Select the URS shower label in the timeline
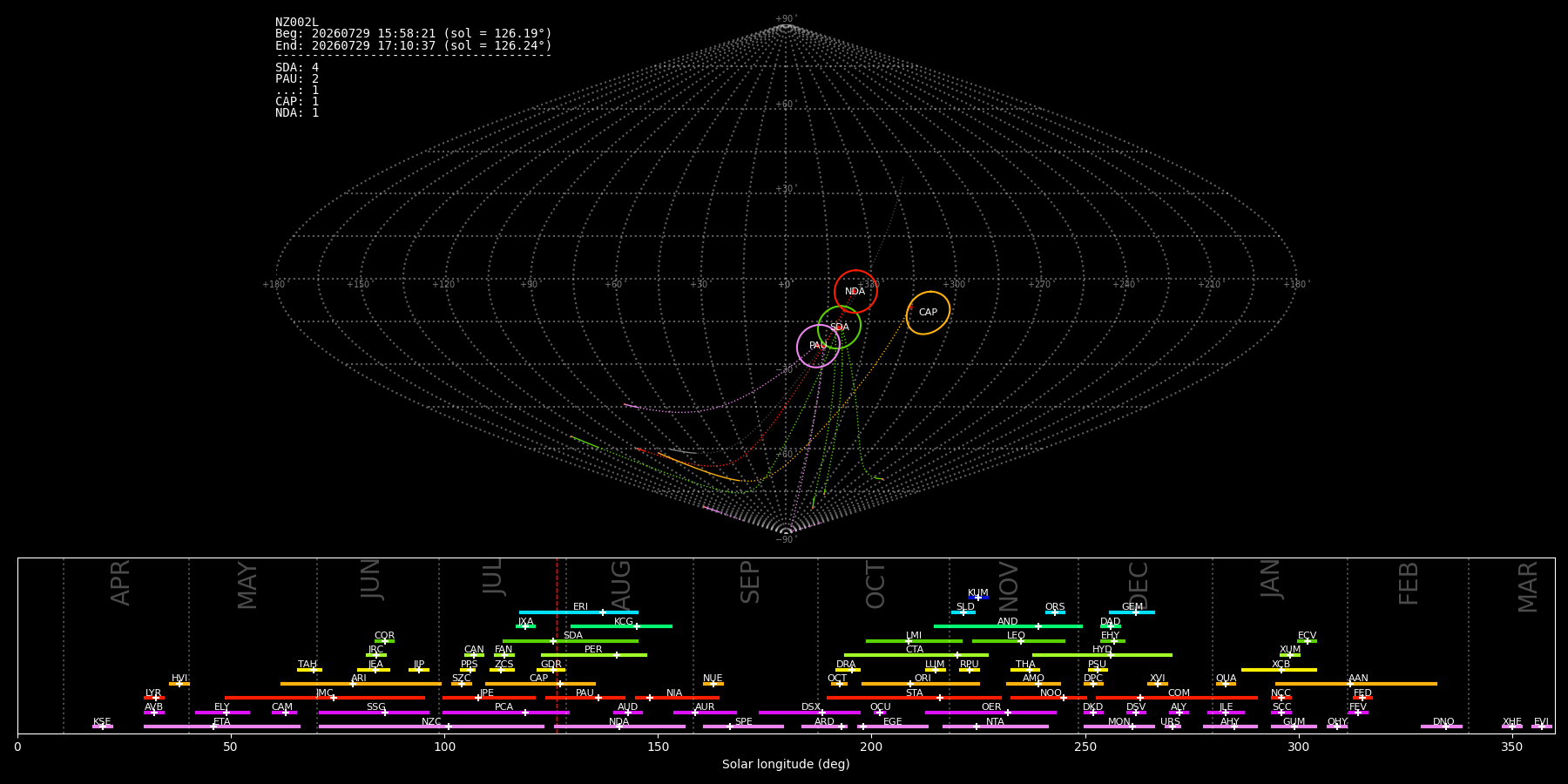 coord(1170,722)
